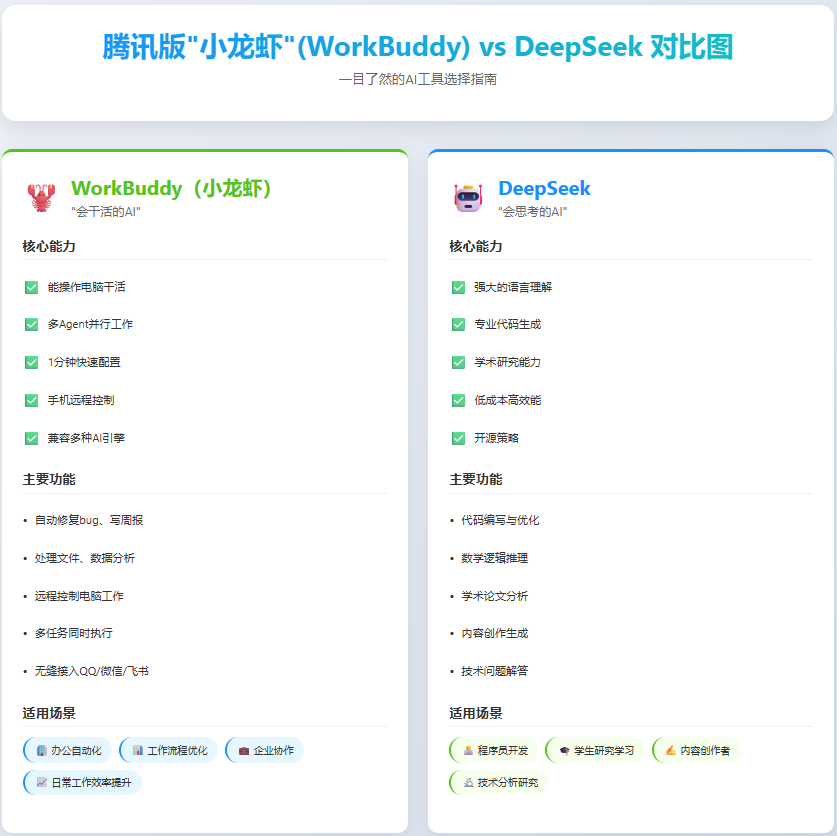The height and width of the screenshot is (836, 837).
Task: Click the DeepSeek card heading
Action: pos(544,188)
